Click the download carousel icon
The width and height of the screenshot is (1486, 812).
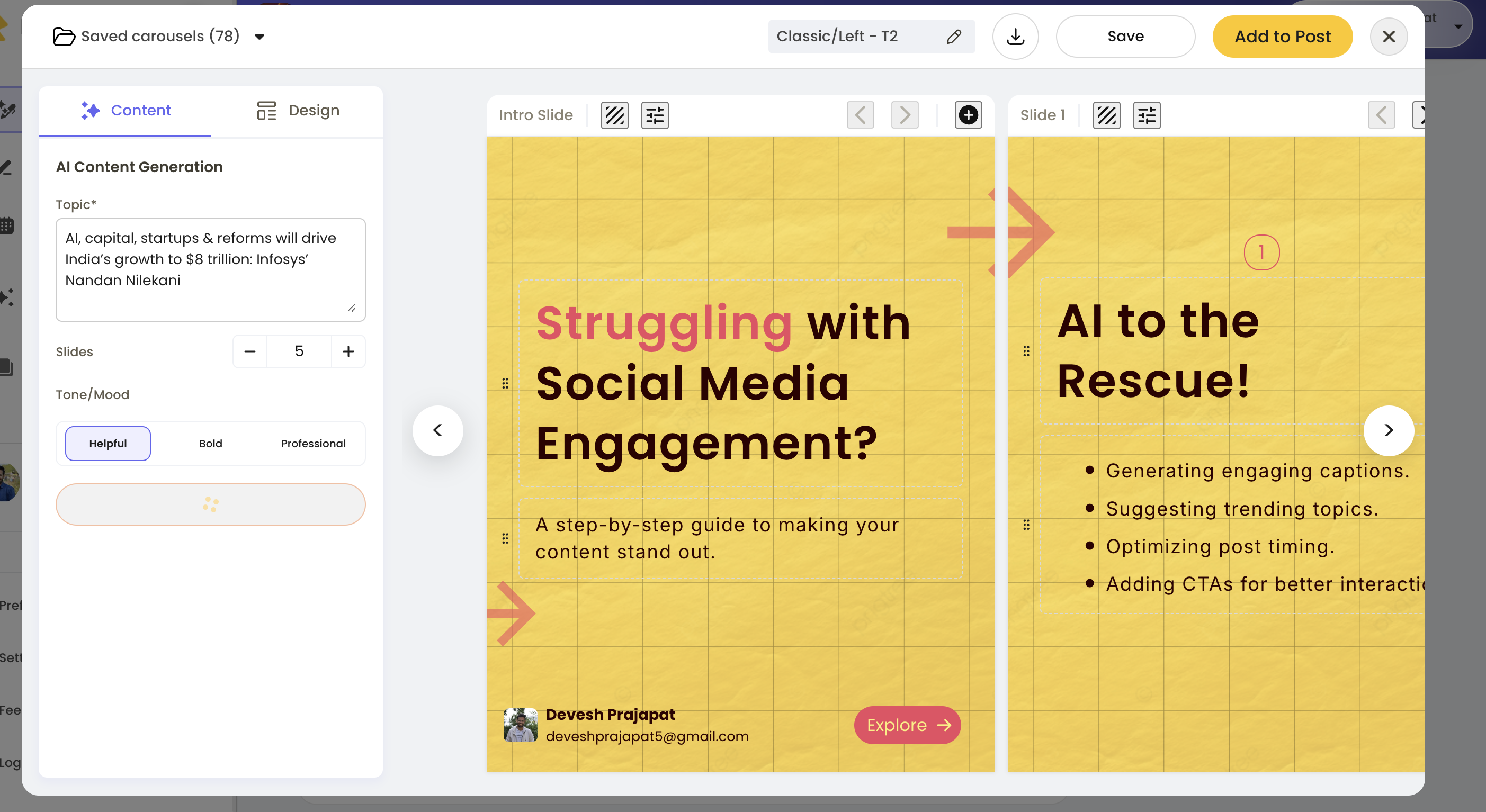pos(1015,37)
